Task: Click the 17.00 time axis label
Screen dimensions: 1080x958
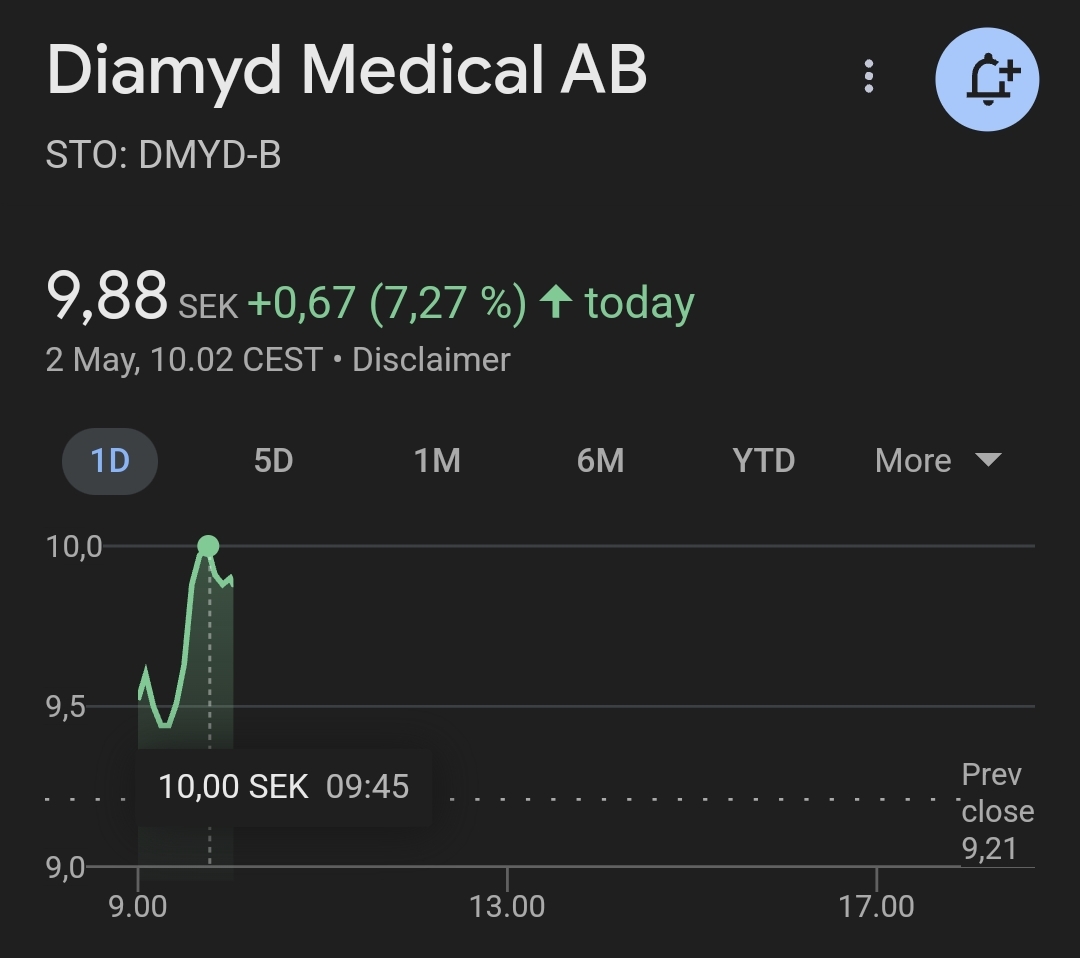Action: click(x=876, y=906)
